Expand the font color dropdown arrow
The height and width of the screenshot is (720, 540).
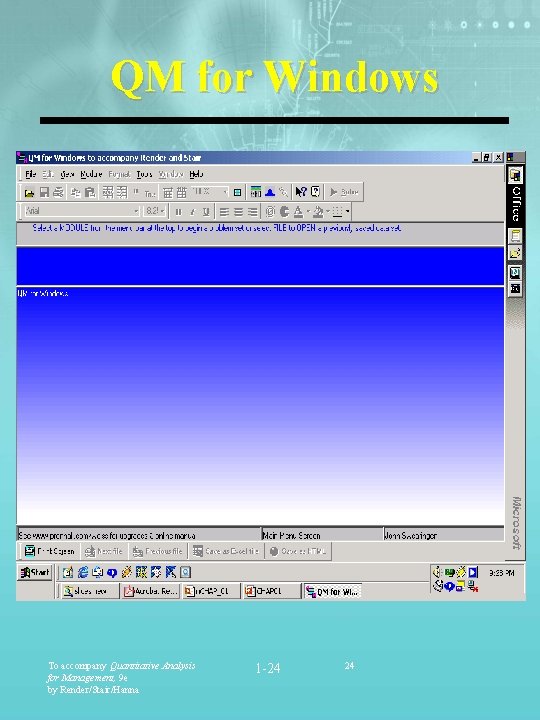click(x=308, y=211)
